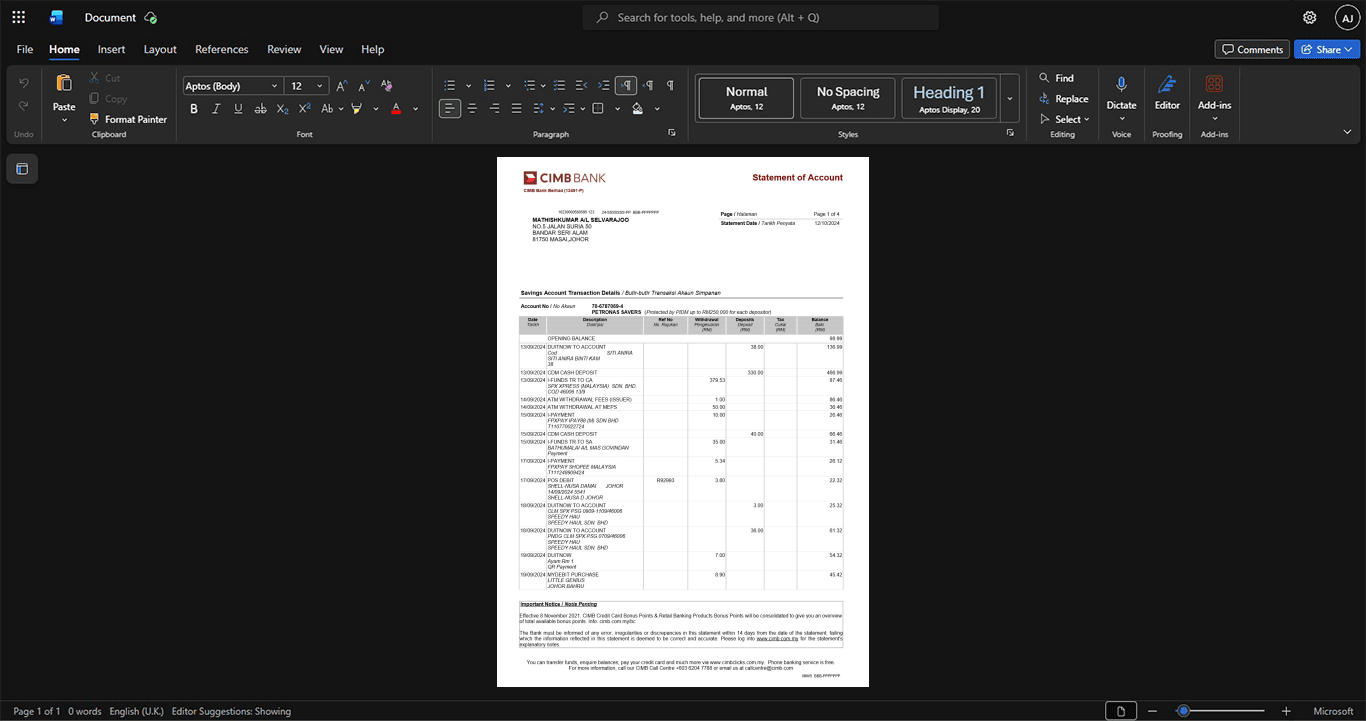
Task: Switch to the Insert tab
Action: [x=111, y=49]
